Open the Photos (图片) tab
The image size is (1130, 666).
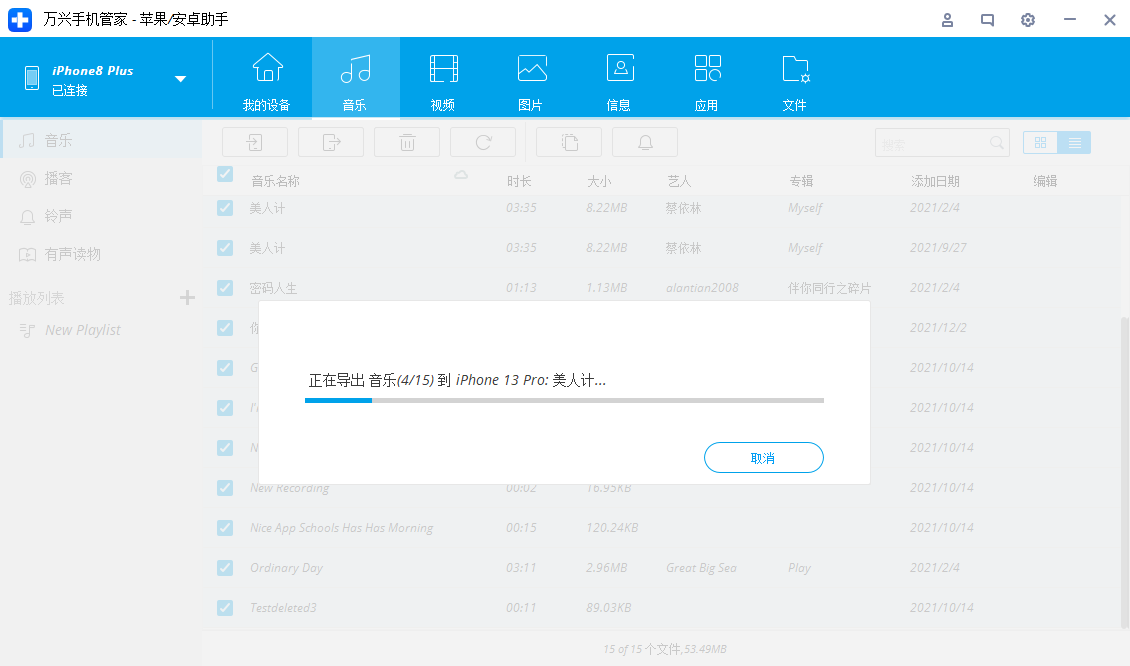[531, 78]
